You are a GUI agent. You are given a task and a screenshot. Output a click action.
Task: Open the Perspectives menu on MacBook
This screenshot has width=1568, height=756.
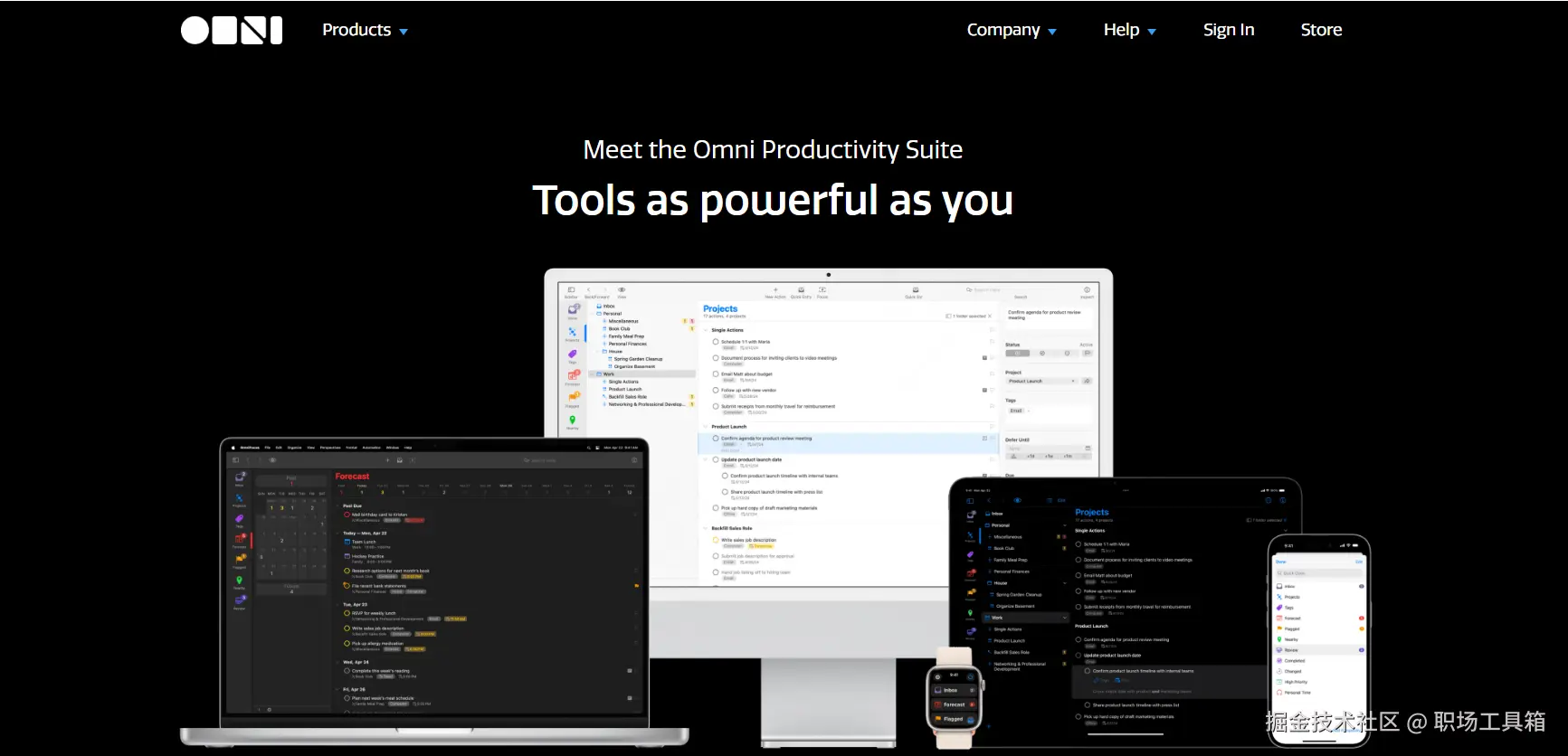tap(330, 447)
